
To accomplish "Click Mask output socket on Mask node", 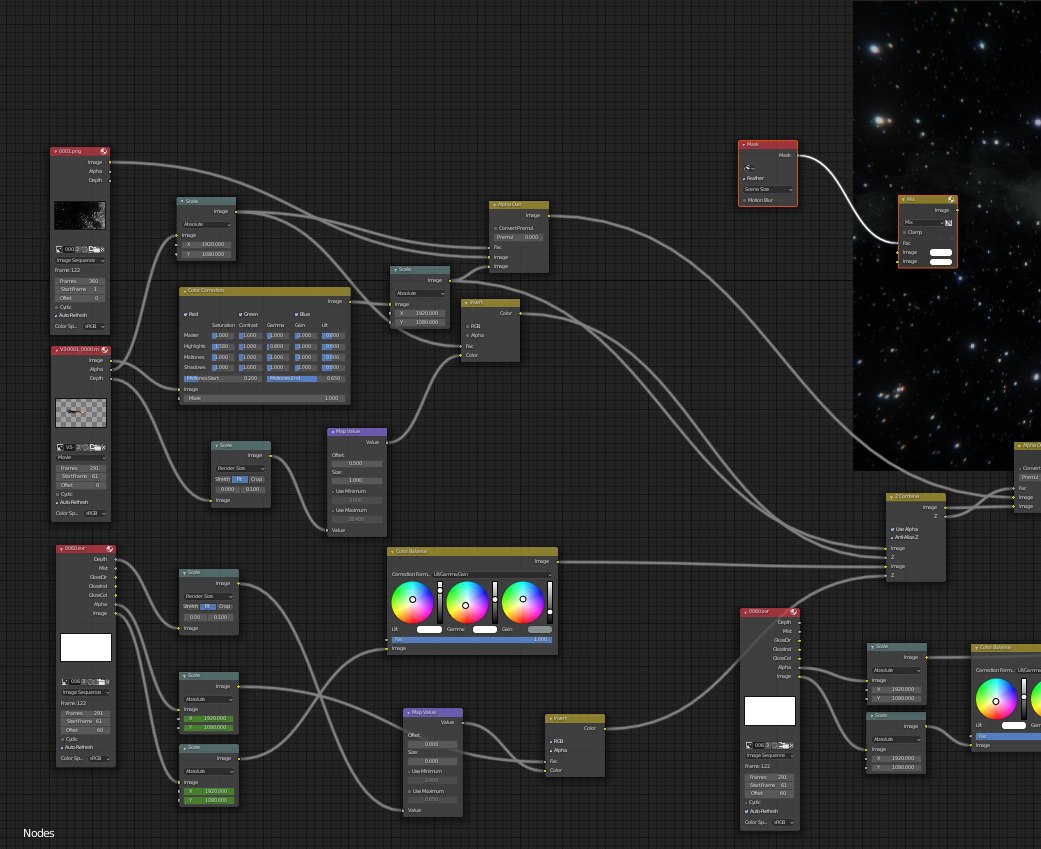I will [x=798, y=155].
